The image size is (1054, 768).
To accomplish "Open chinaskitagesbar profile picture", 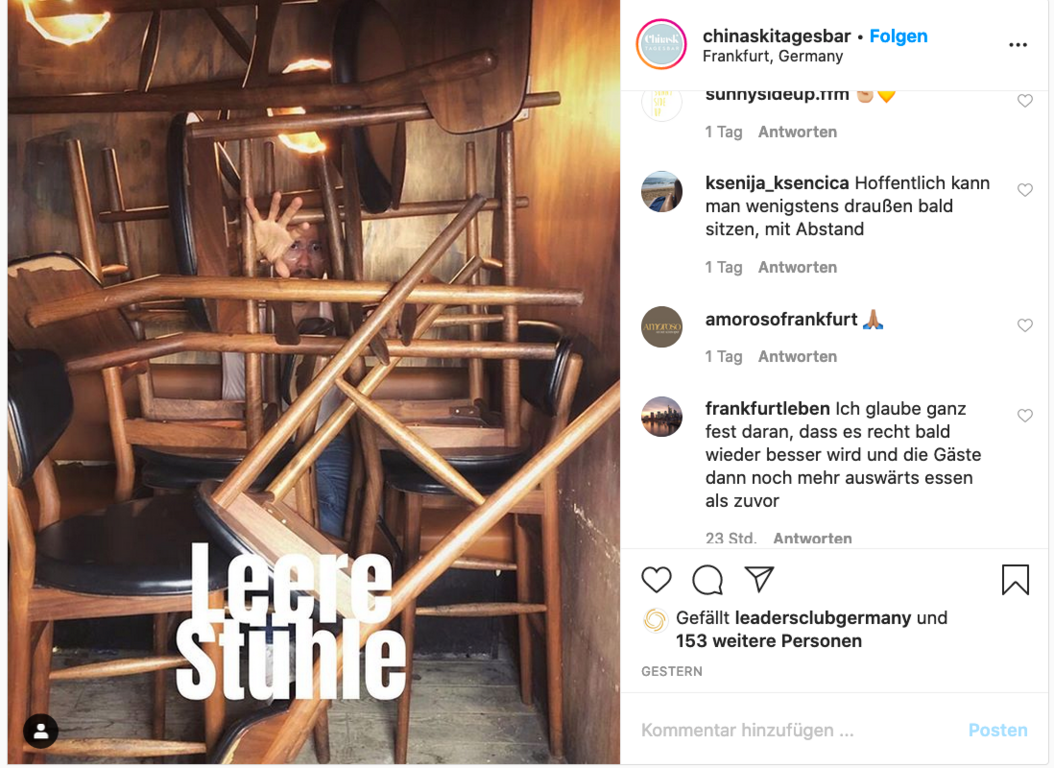I will tap(661, 44).
